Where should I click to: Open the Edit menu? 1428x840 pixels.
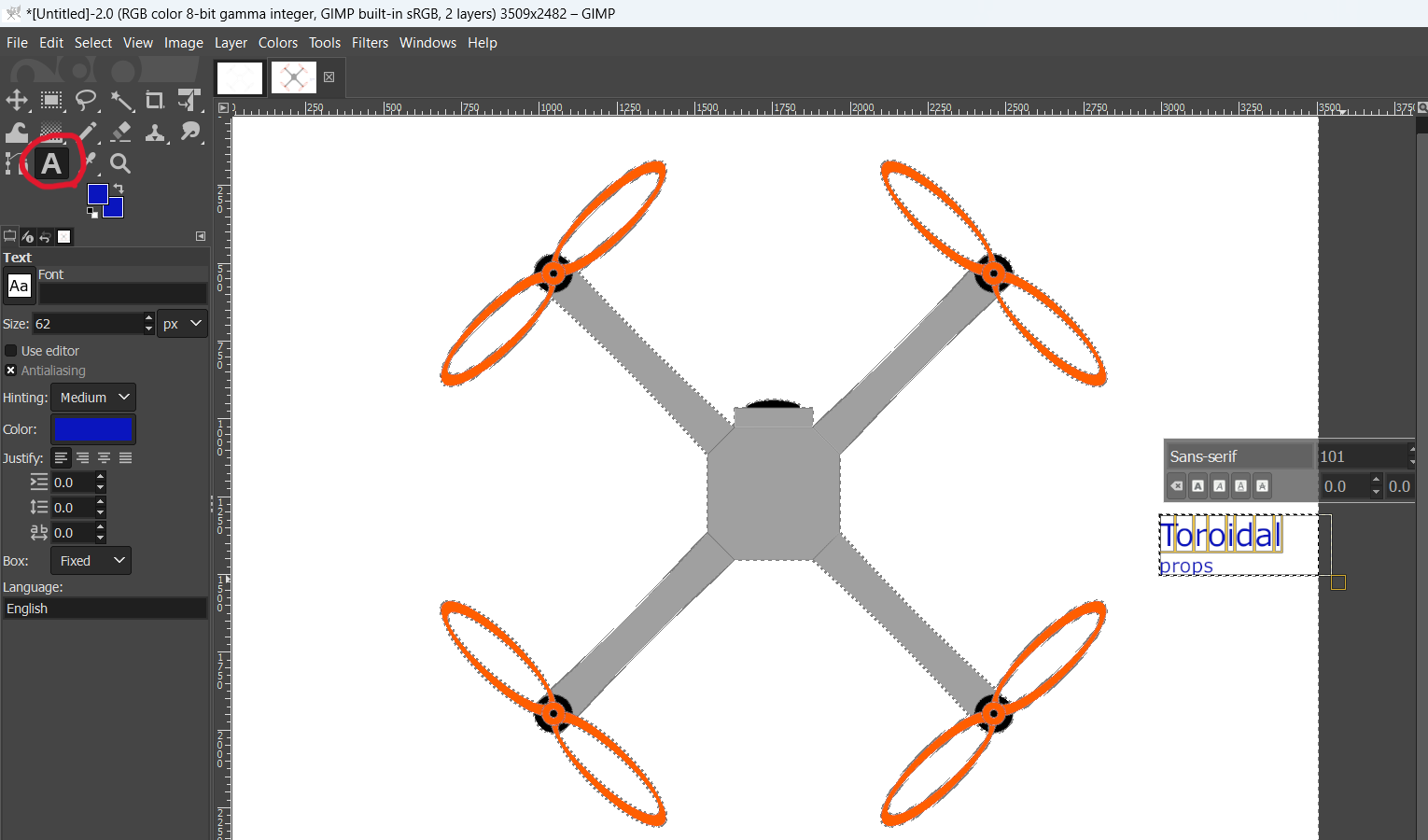coord(51,43)
